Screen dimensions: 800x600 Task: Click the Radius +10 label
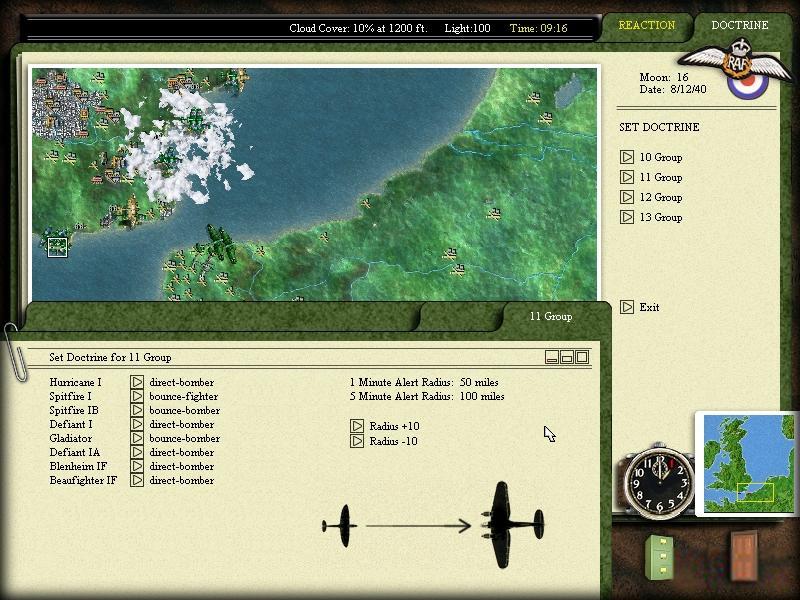click(x=394, y=426)
